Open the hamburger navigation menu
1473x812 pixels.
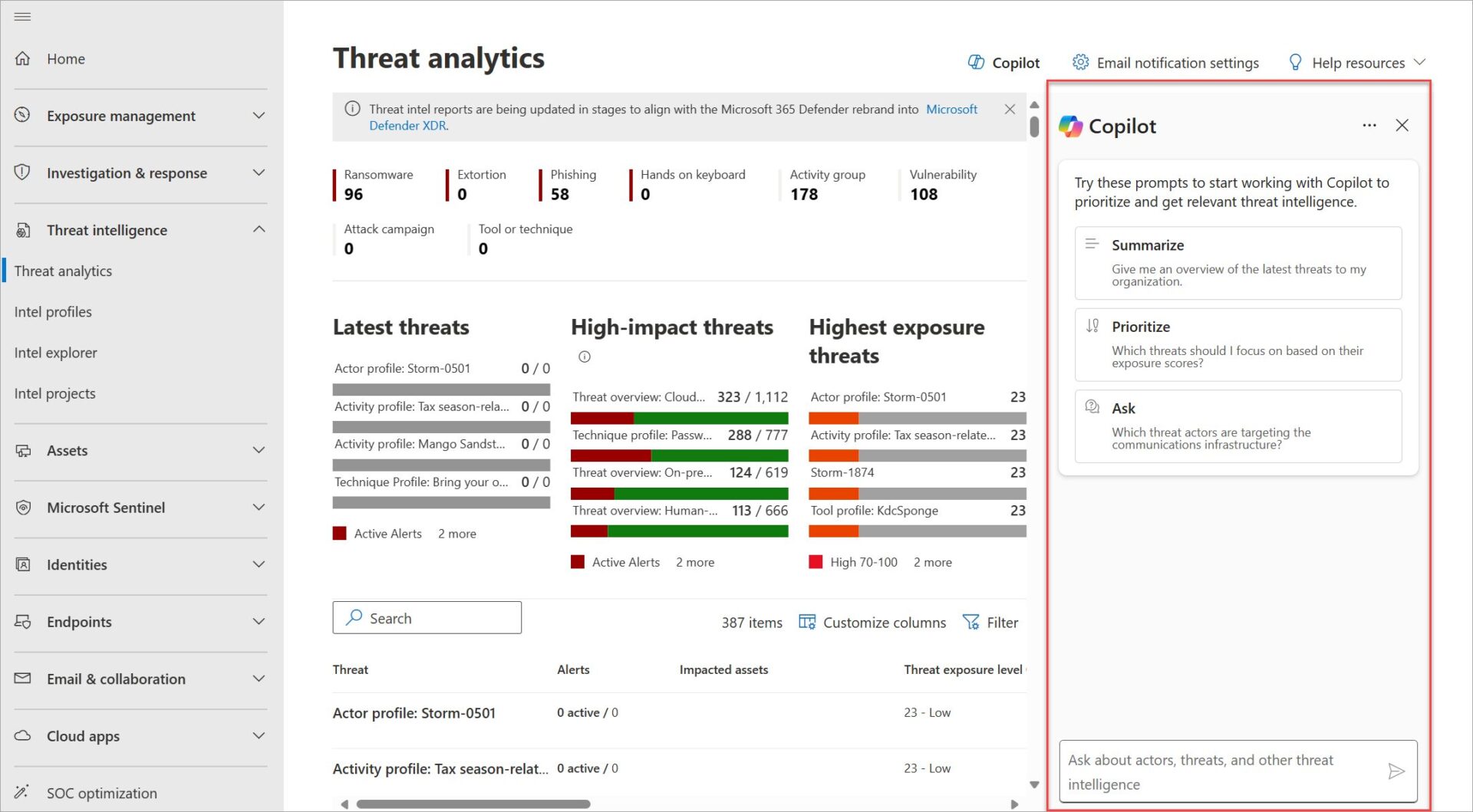point(22,16)
